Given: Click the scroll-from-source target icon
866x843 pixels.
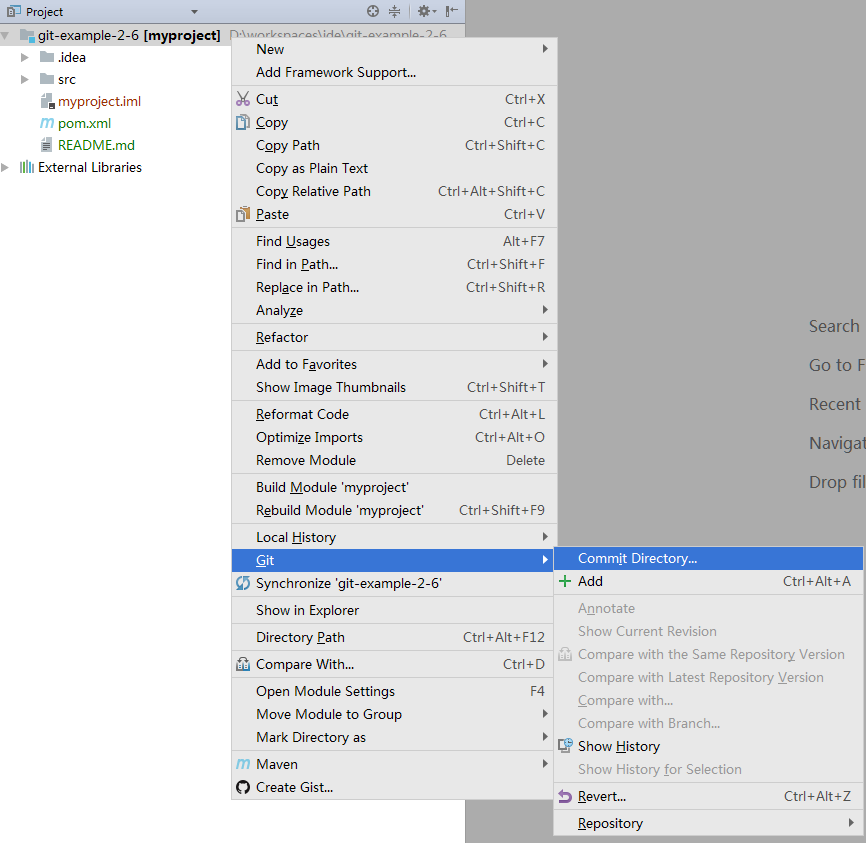Looking at the screenshot, I should click(373, 11).
